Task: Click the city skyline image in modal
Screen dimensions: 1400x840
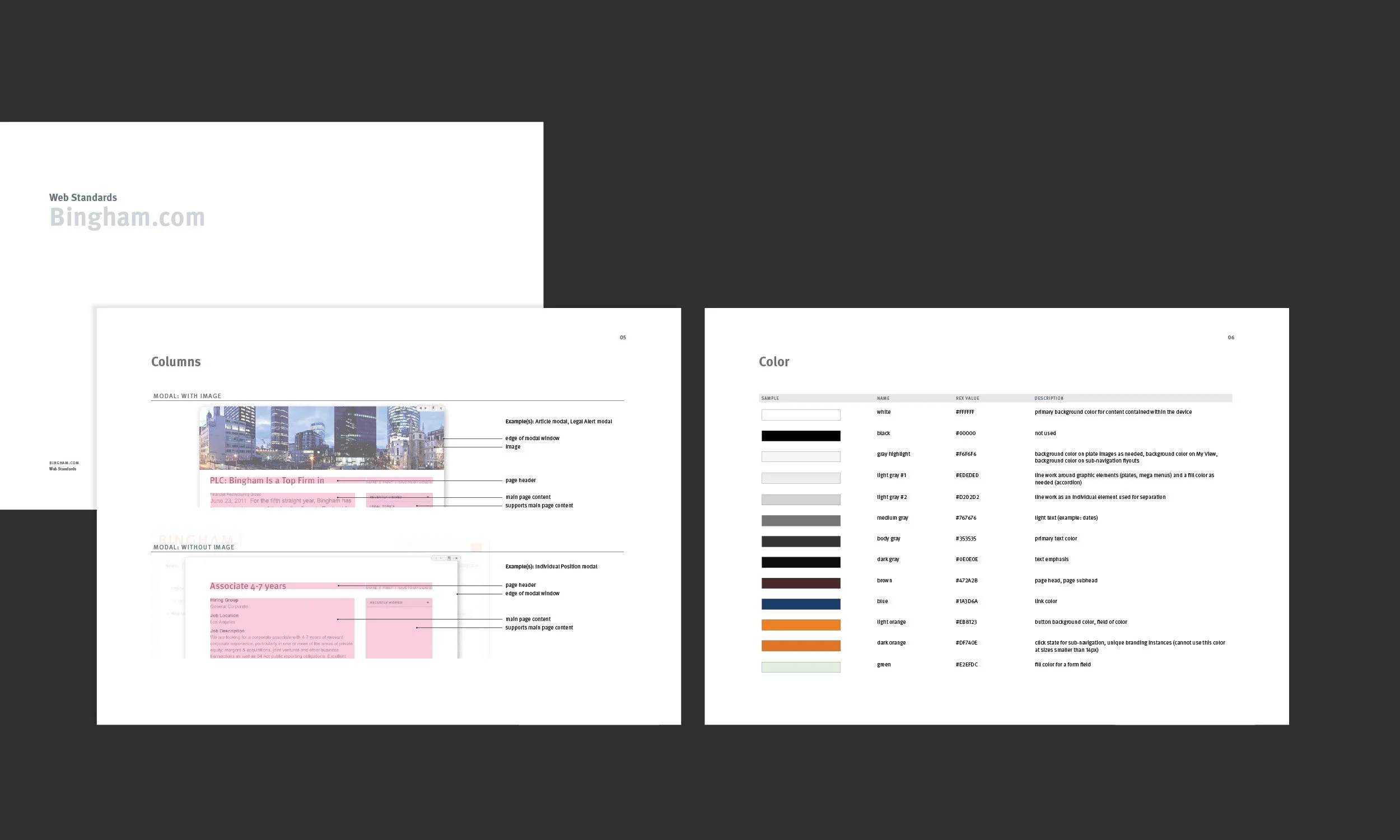Action: click(321, 437)
